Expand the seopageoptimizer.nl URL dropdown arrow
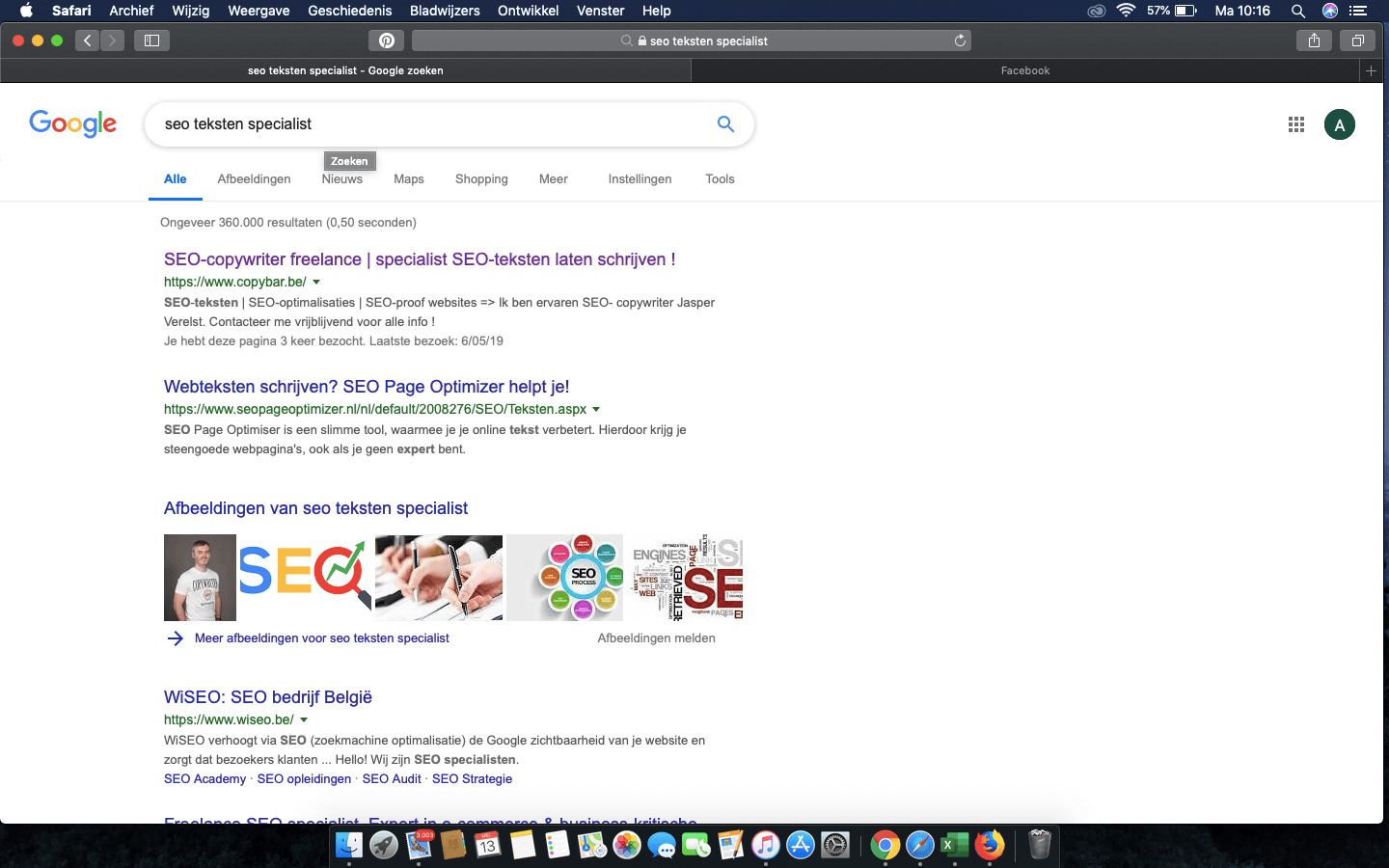The height and width of the screenshot is (868, 1389). 596,410
